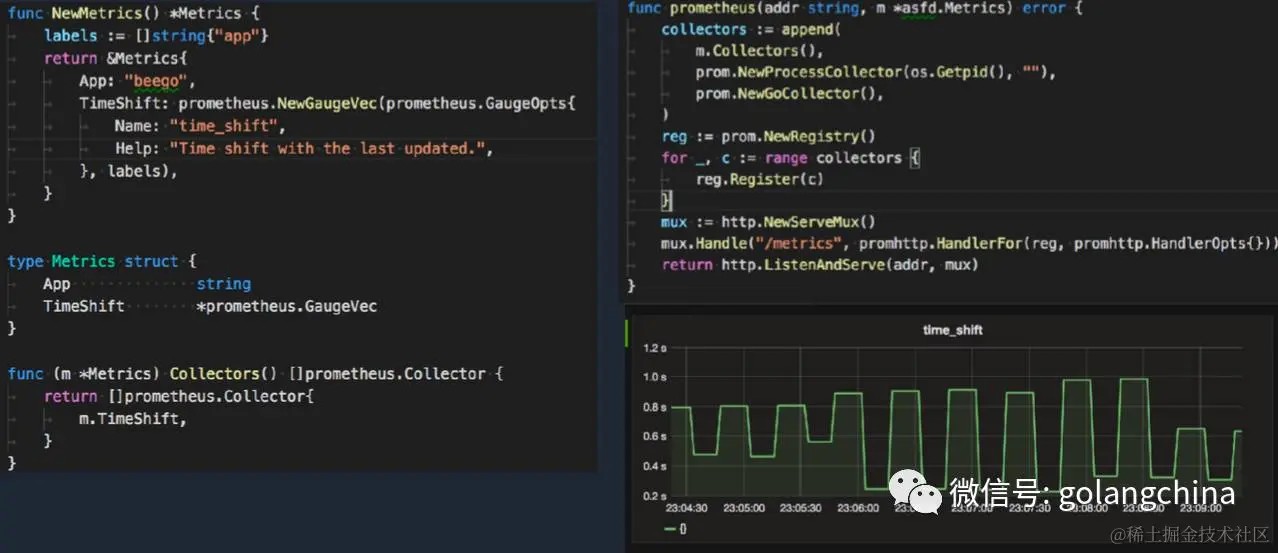Toggle the "0" series in the chart legend
Image resolution: width=1278 pixels, height=553 pixels.
[x=675, y=529]
